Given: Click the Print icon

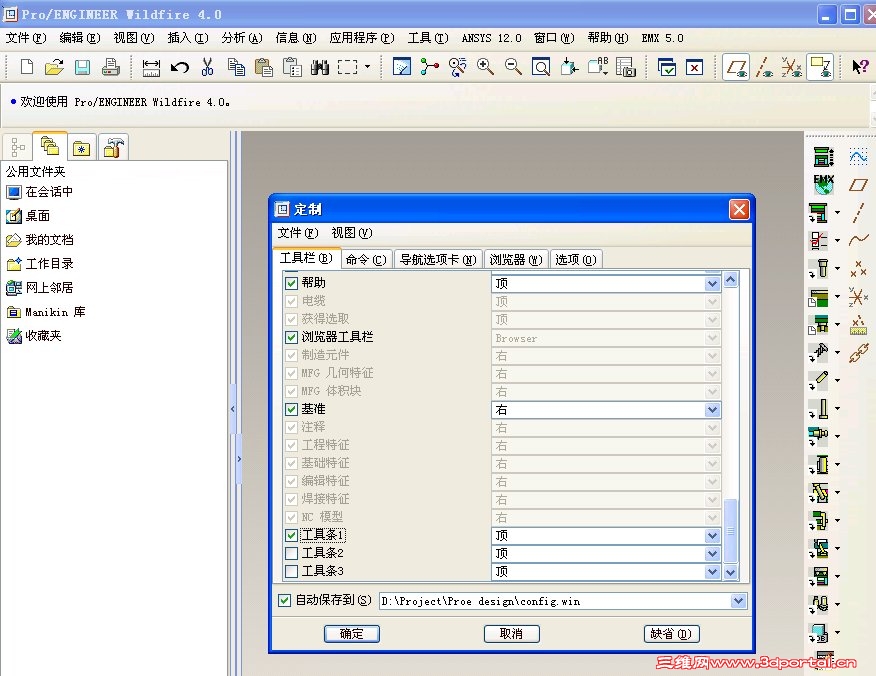Looking at the screenshot, I should click(x=111, y=68).
